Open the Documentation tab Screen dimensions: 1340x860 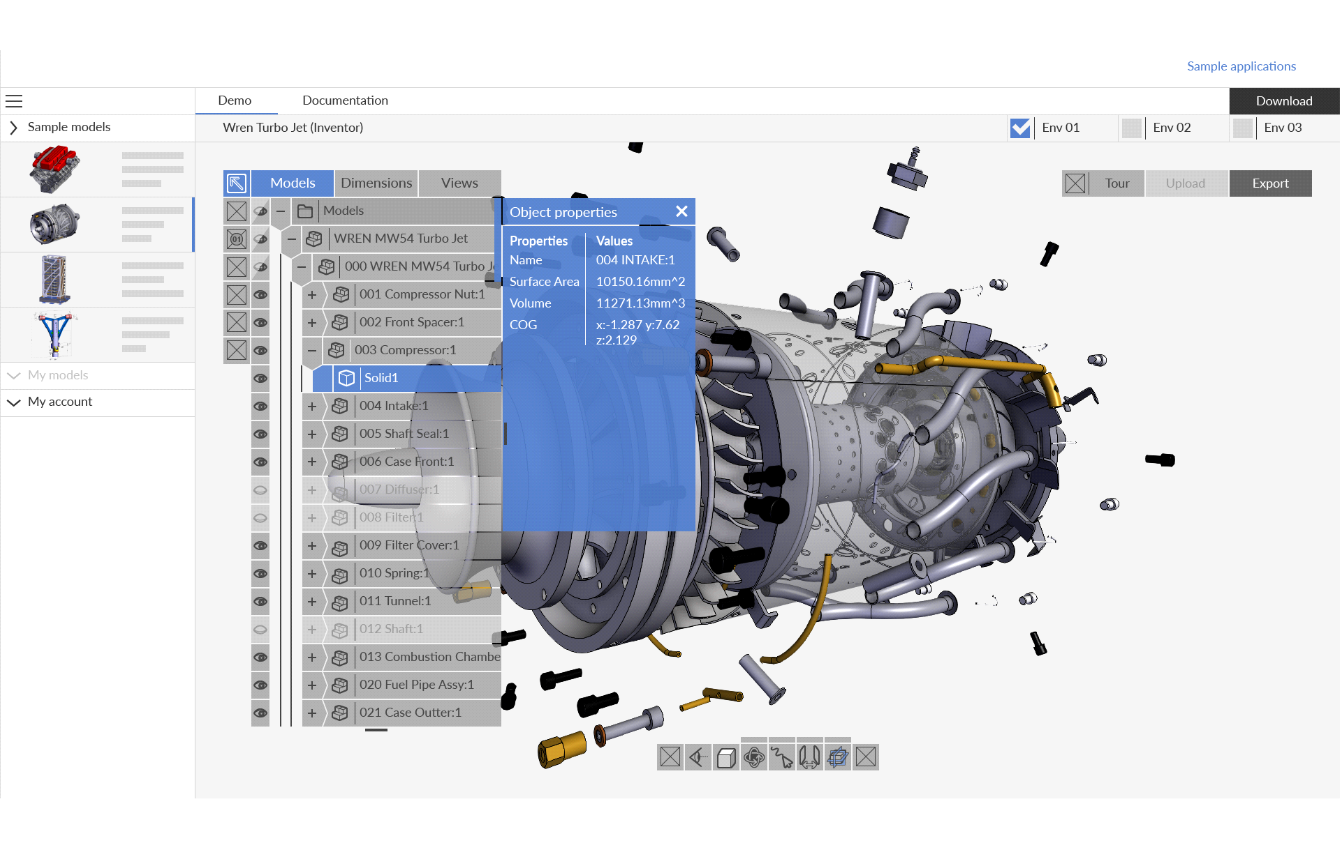click(345, 101)
